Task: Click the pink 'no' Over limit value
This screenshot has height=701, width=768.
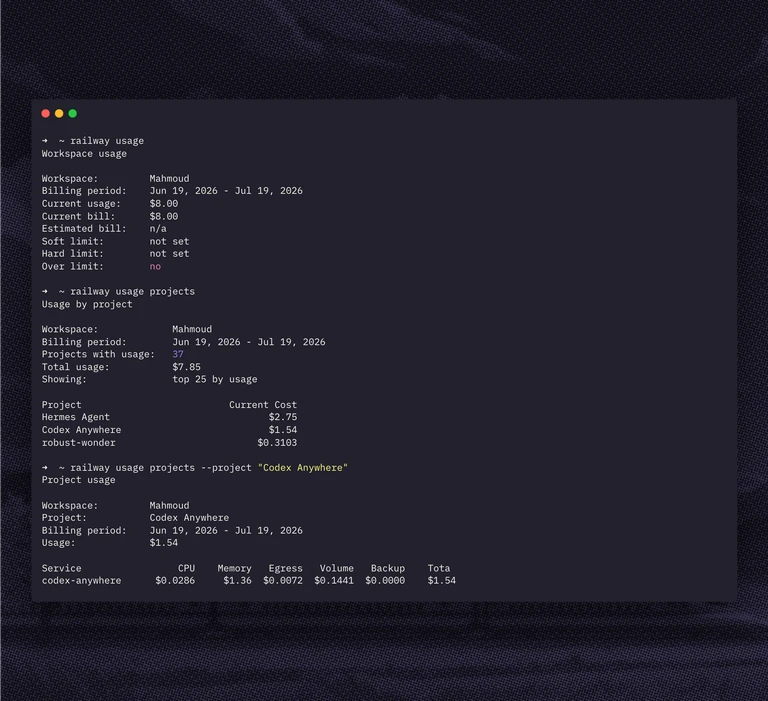Action: [x=155, y=266]
